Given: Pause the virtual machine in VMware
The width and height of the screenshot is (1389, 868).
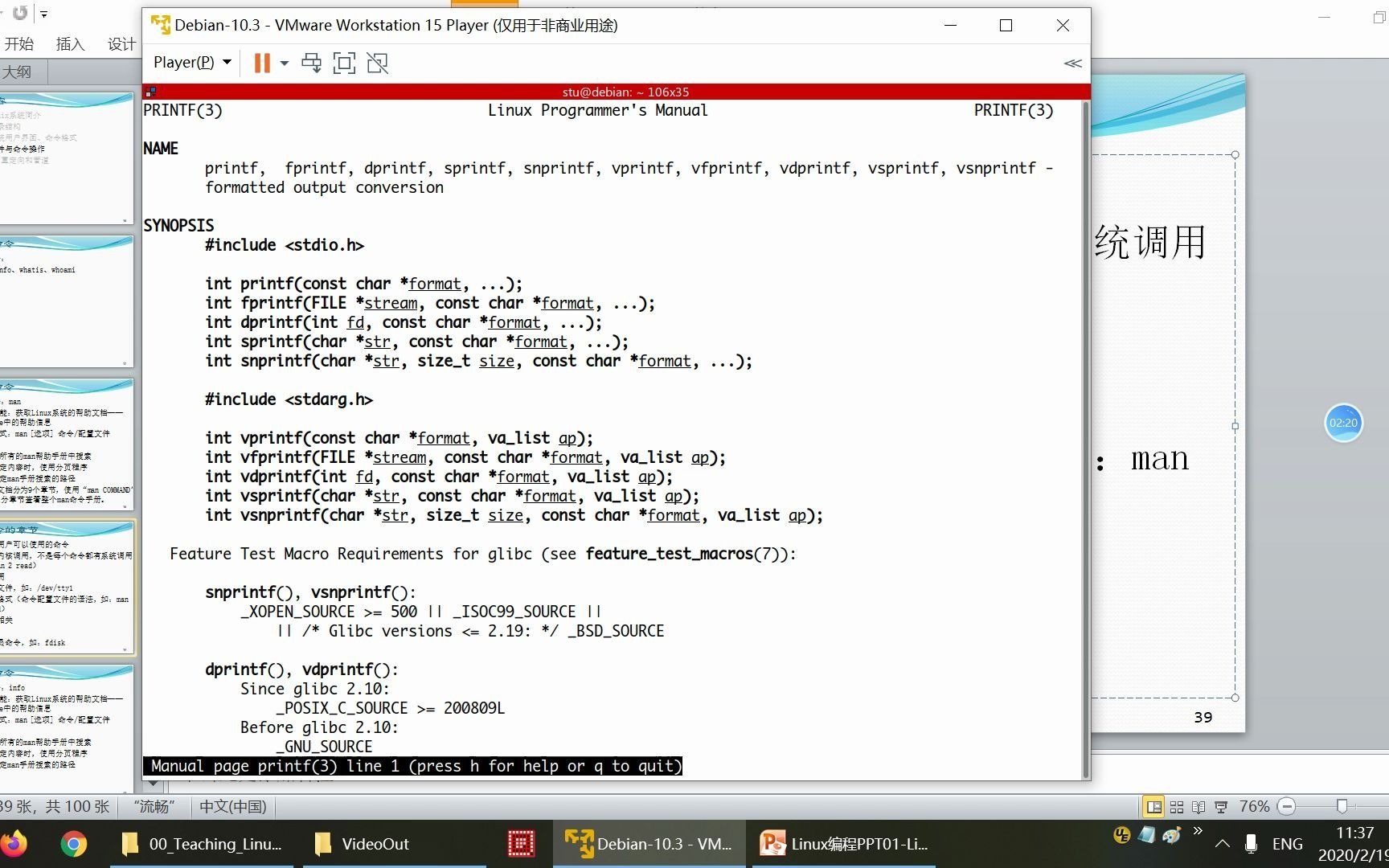Looking at the screenshot, I should [x=261, y=63].
